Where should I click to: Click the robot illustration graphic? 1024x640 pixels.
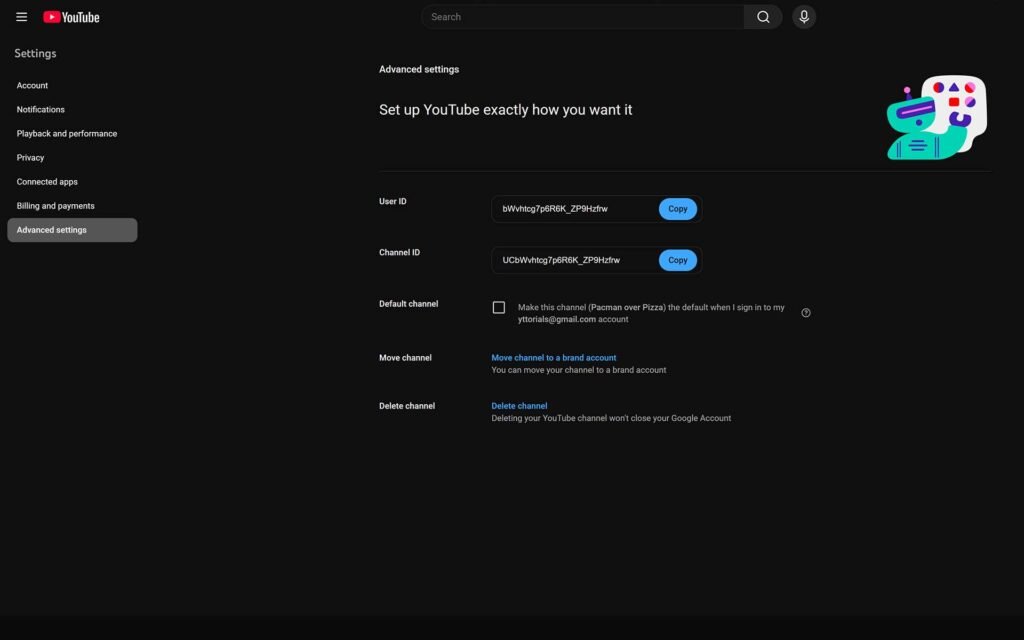[936, 118]
